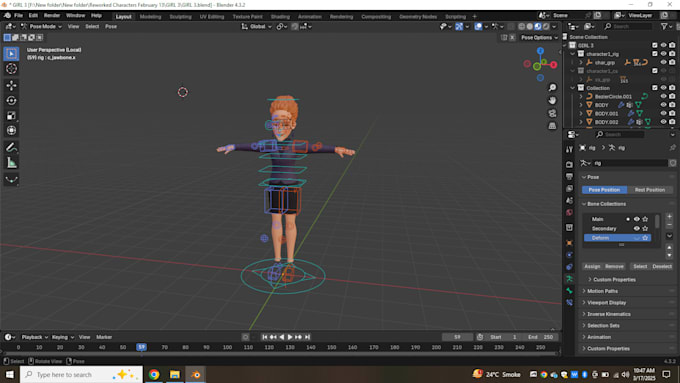Image resolution: width=680 pixels, height=383 pixels.
Task: Select the Move tool
Action: [11, 85]
